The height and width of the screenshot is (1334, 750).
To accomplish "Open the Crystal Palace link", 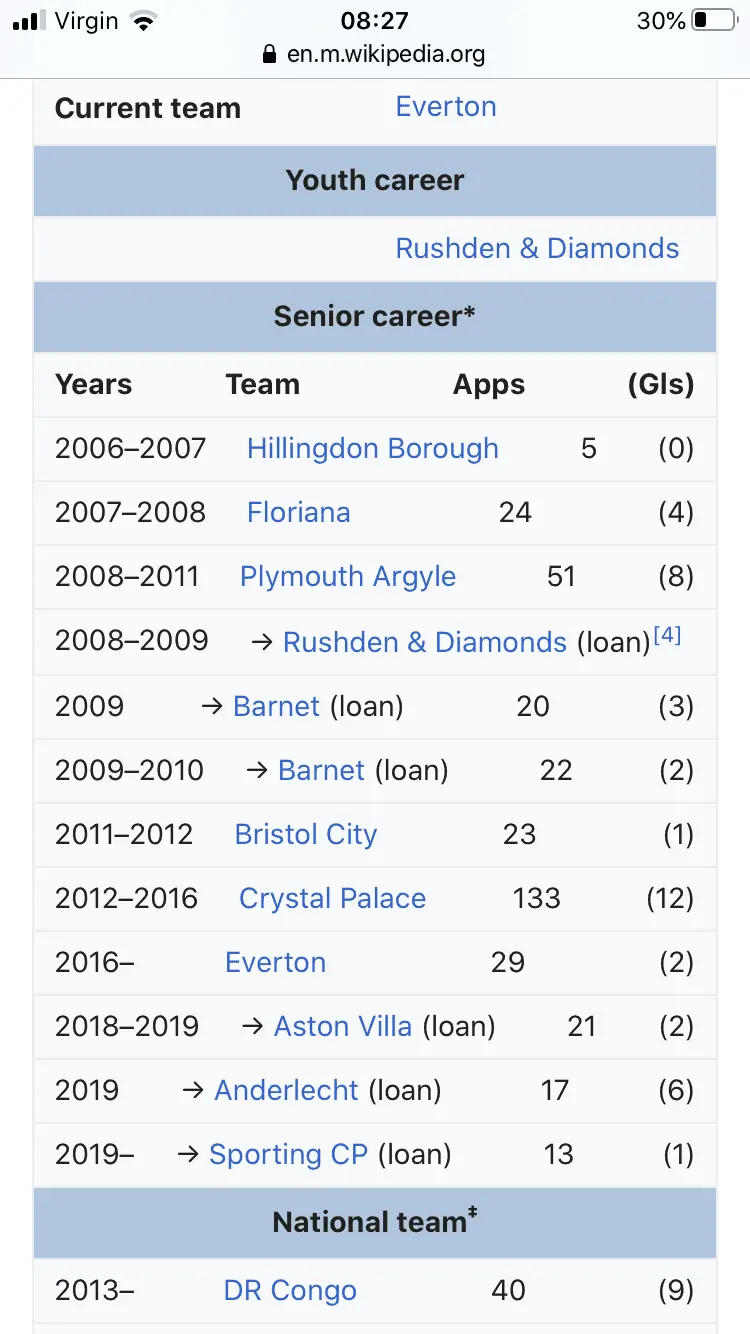I will coord(332,899).
